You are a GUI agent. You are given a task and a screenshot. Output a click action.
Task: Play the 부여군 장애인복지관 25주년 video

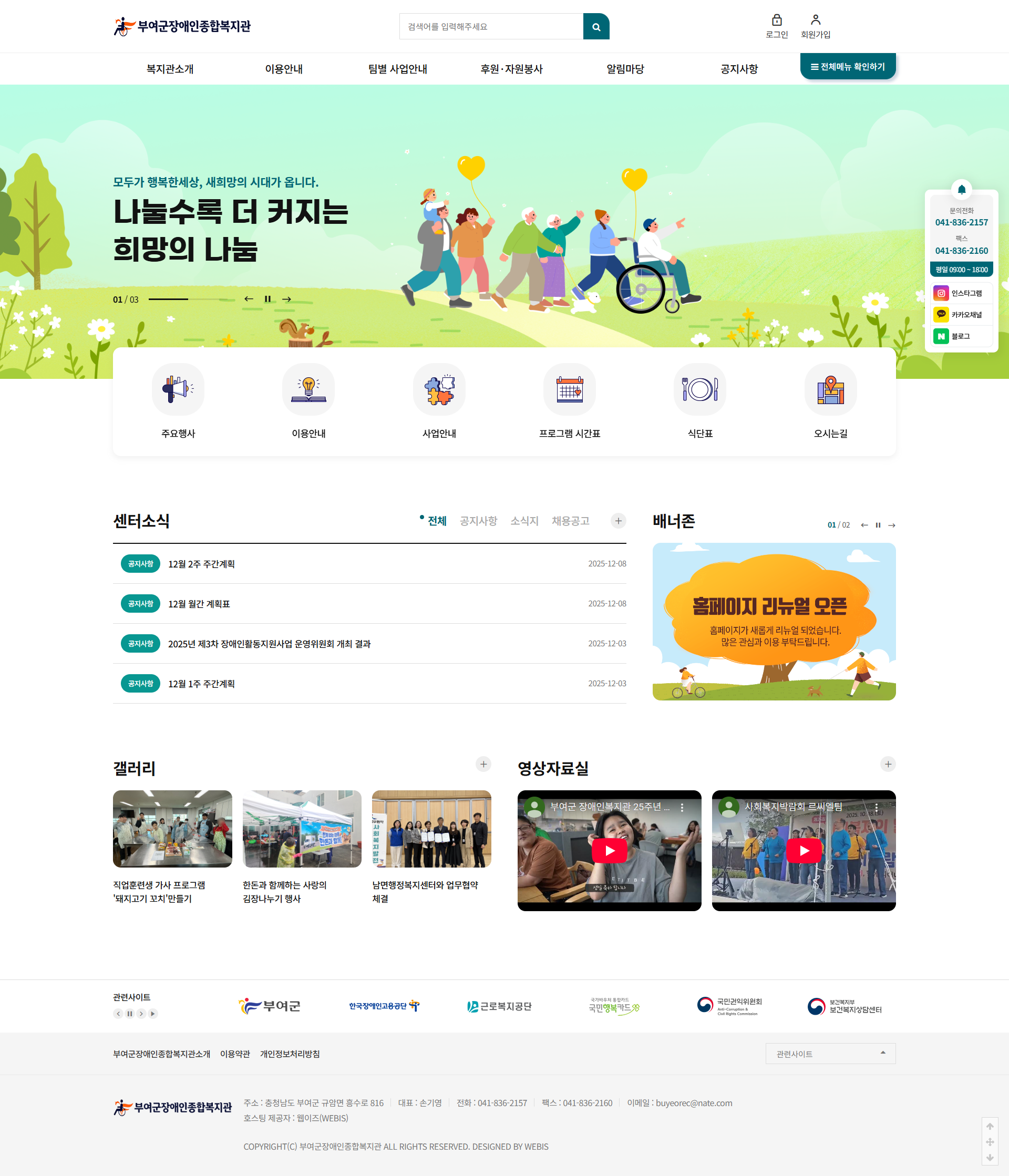(609, 850)
